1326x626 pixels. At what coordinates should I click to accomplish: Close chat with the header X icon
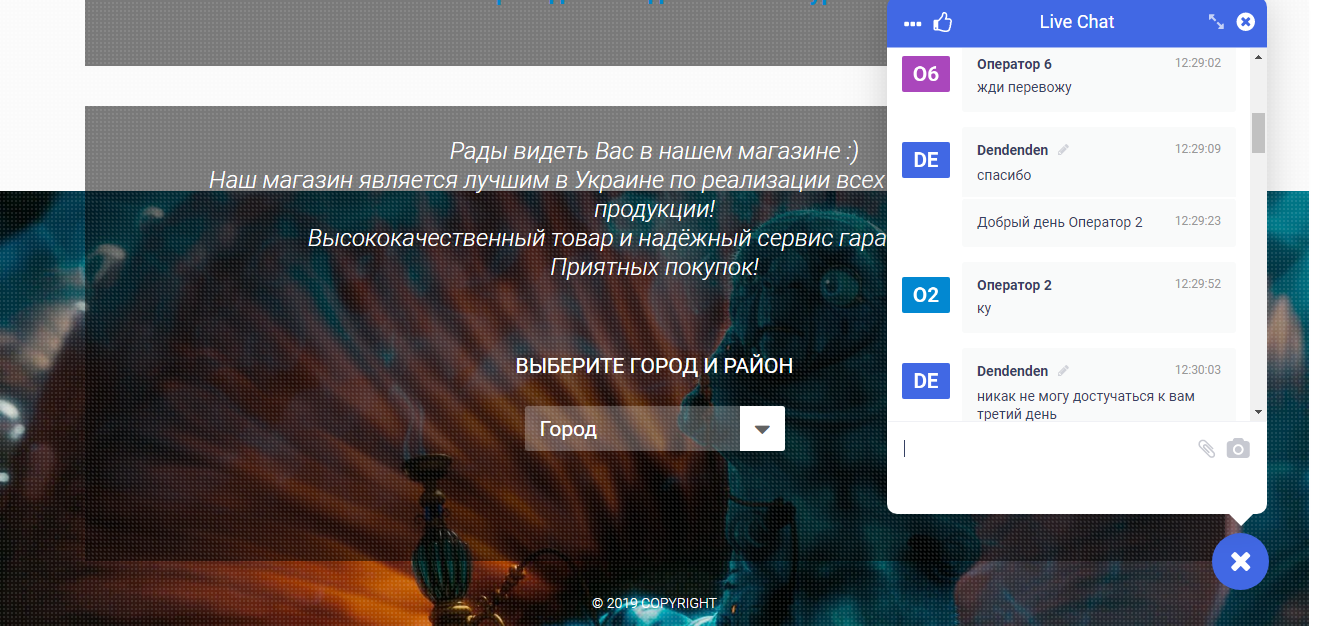click(x=1245, y=22)
